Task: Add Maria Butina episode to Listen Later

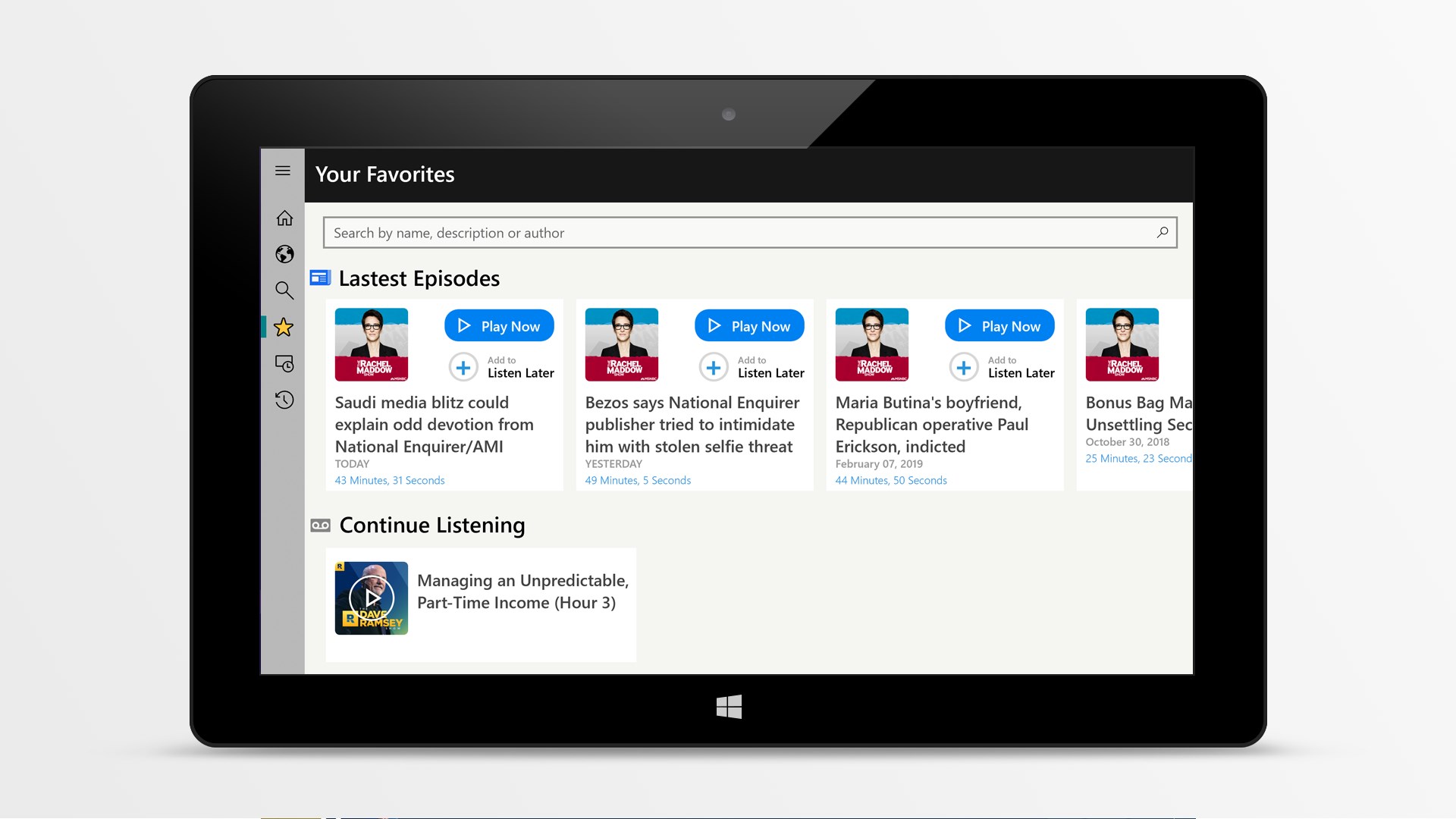Action: pos(964,368)
